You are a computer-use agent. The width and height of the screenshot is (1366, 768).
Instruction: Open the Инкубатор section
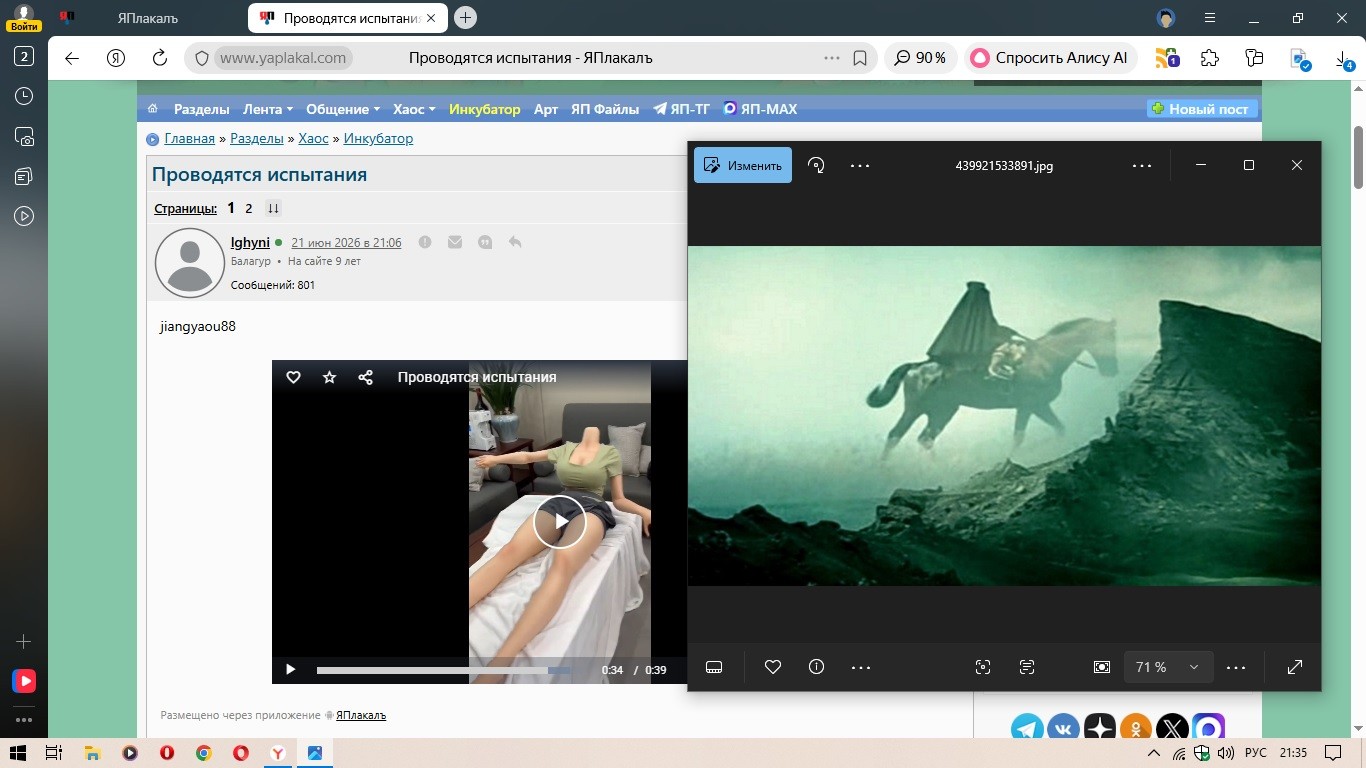[485, 109]
